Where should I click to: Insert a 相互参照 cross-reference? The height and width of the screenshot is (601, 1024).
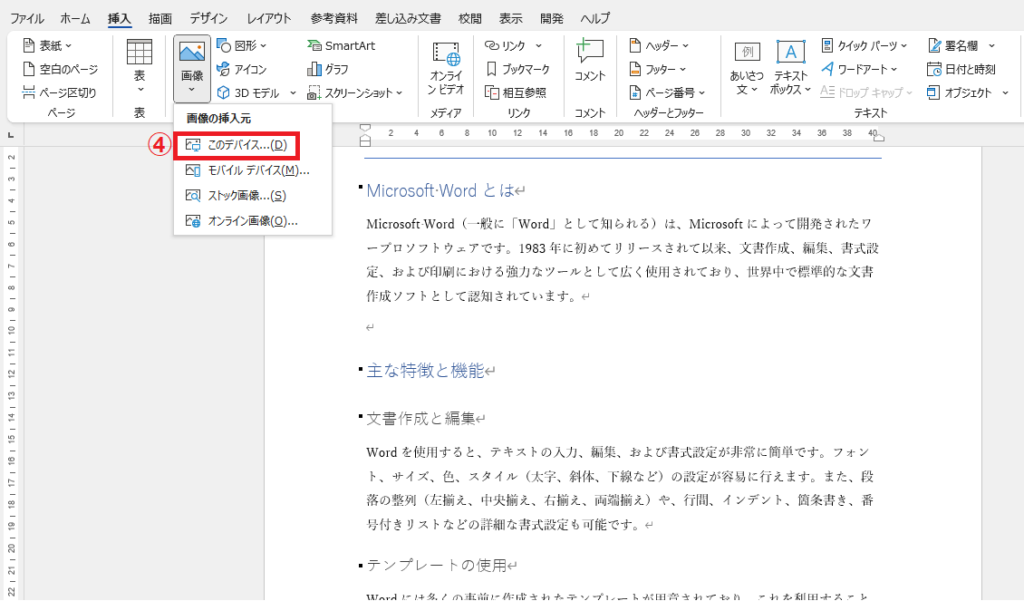[516, 93]
